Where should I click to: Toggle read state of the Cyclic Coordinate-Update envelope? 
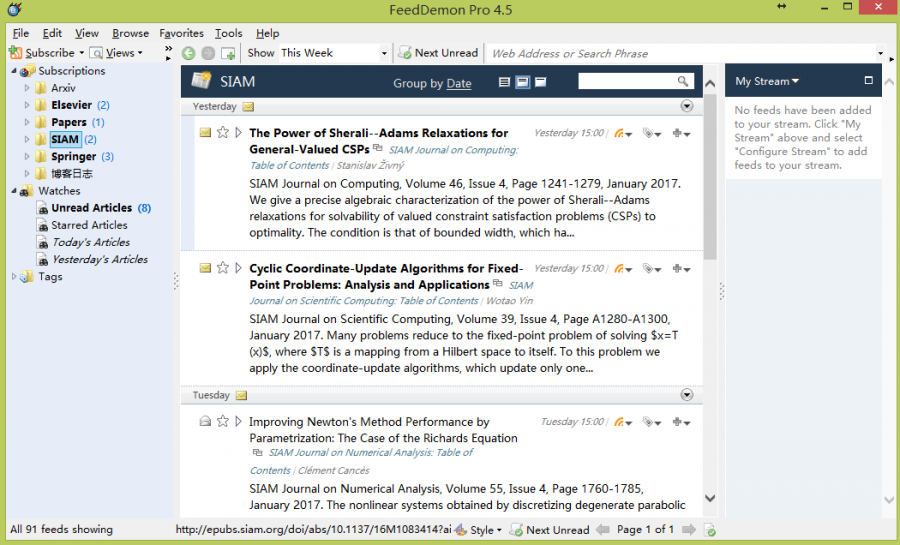(x=205, y=268)
